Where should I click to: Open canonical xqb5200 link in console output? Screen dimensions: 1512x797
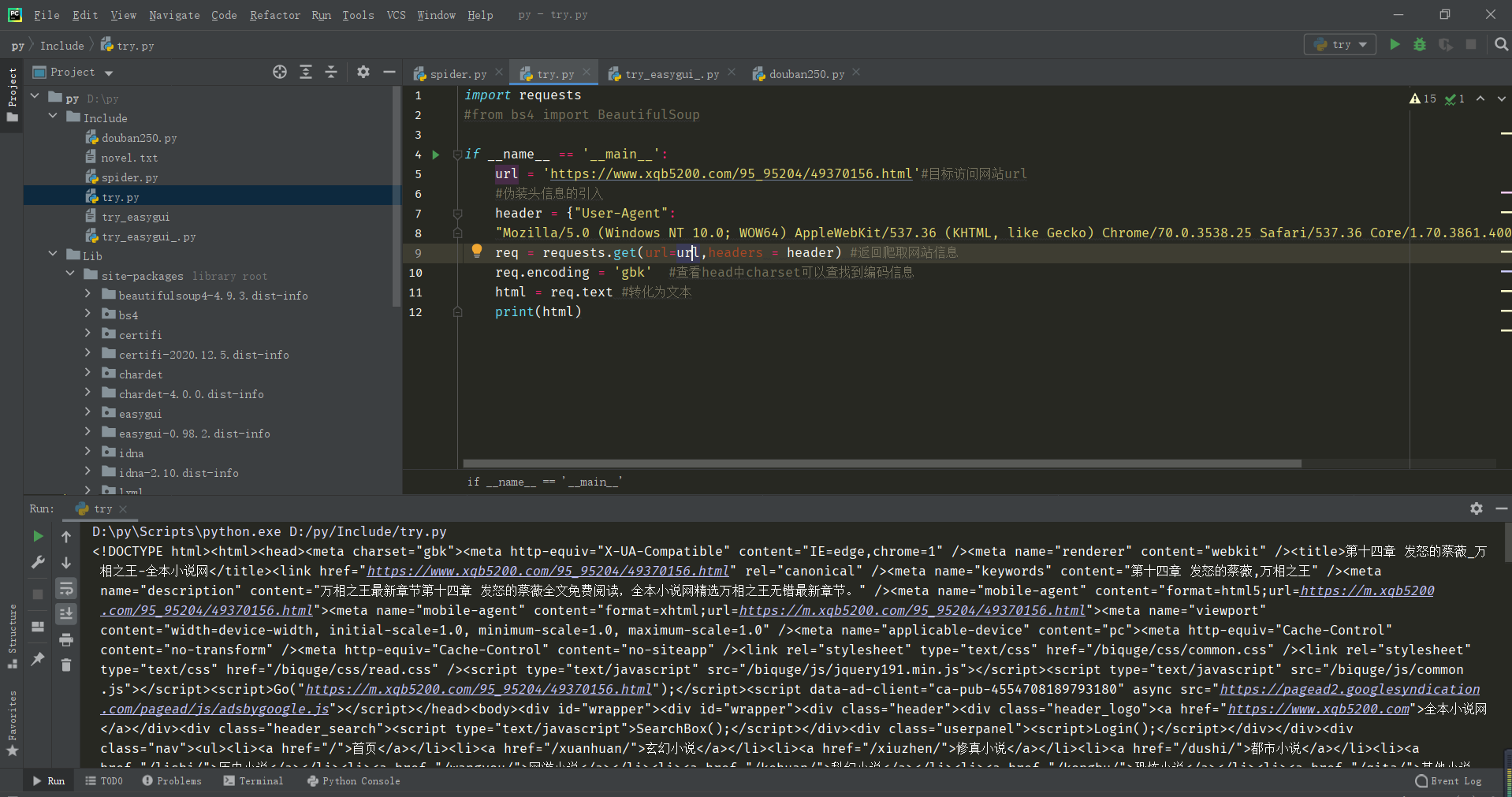point(548,571)
